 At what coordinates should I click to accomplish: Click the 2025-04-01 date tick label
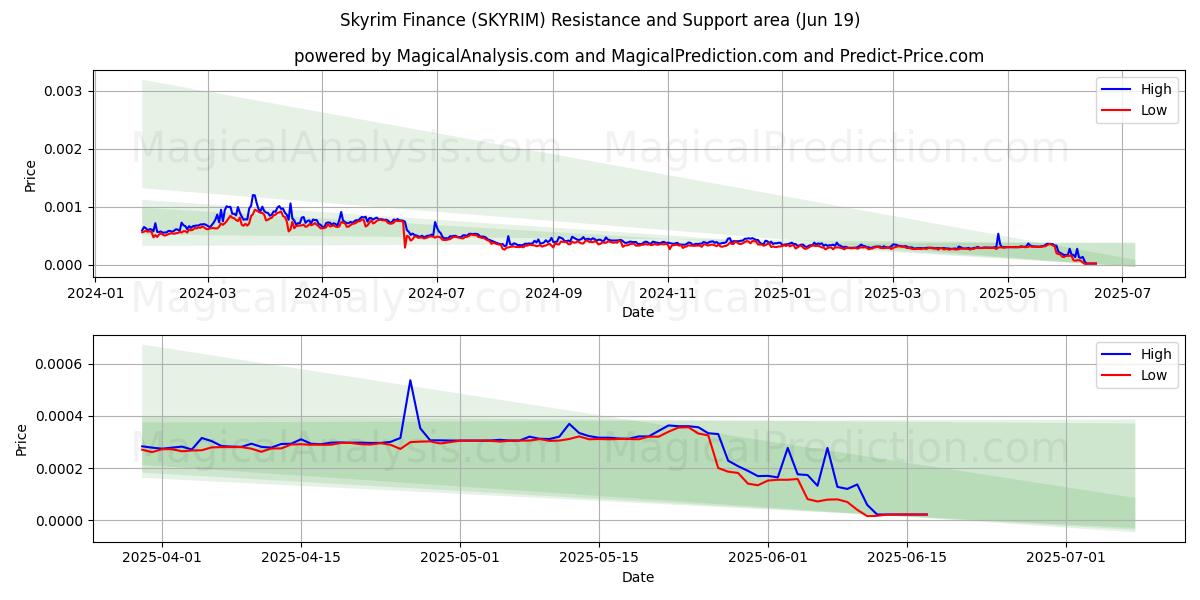162,558
